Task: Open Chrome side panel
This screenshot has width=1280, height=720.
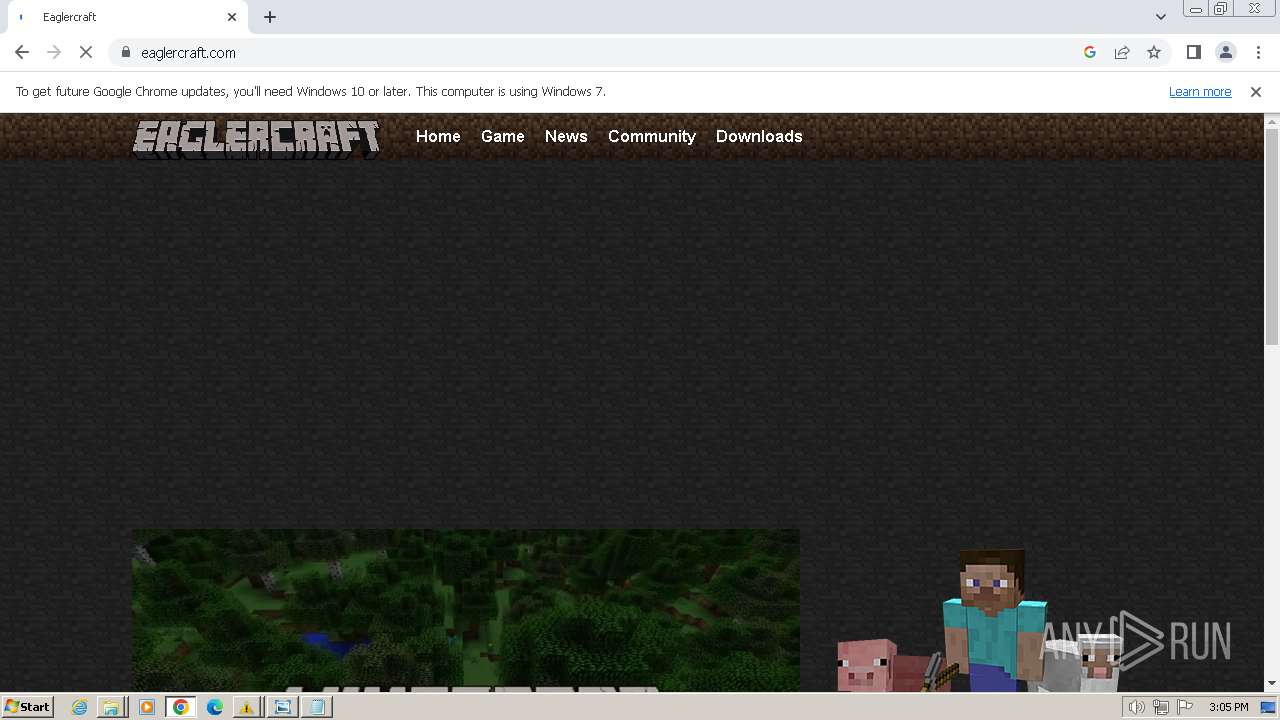Action: click(1194, 52)
